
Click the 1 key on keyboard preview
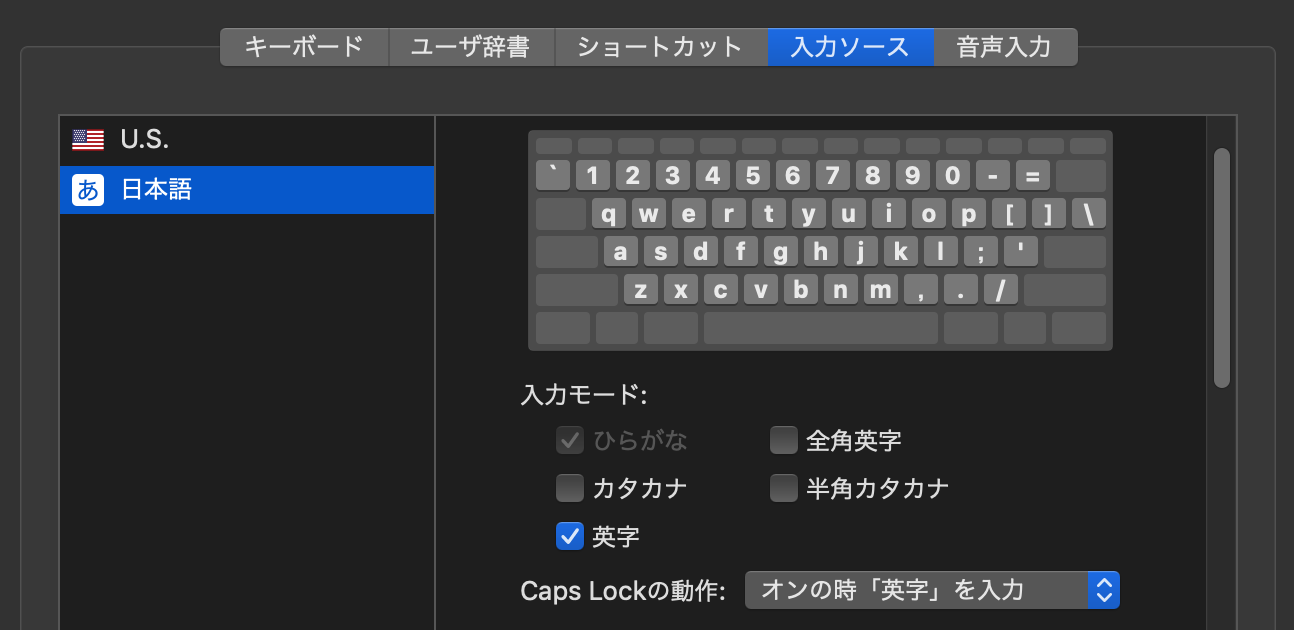tap(593, 176)
